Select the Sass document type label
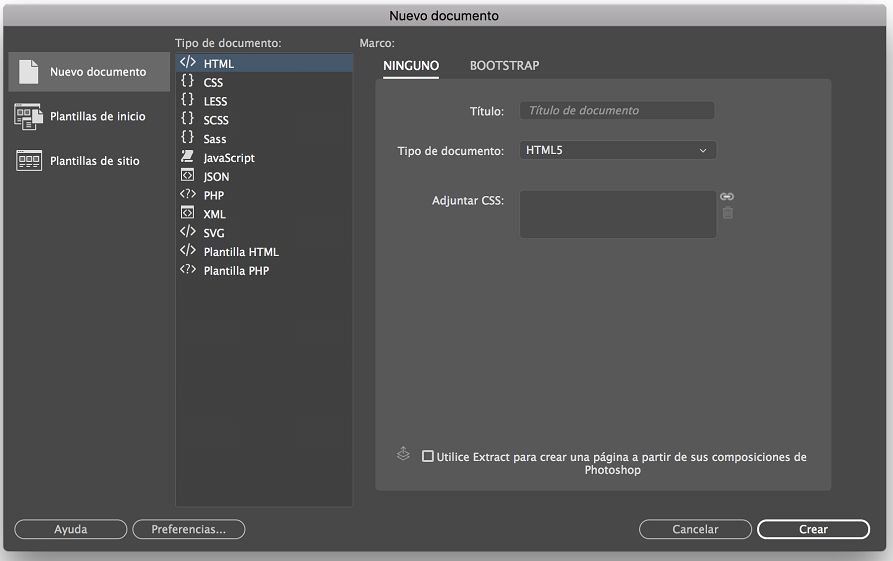Image resolution: width=893 pixels, height=561 pixels. point(215,139)
